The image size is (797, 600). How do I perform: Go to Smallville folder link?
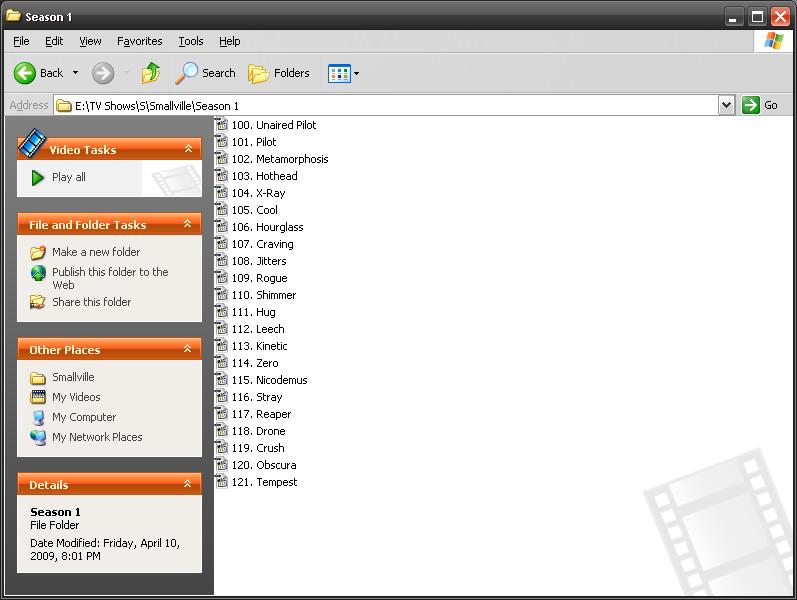(x=73, y=377)
